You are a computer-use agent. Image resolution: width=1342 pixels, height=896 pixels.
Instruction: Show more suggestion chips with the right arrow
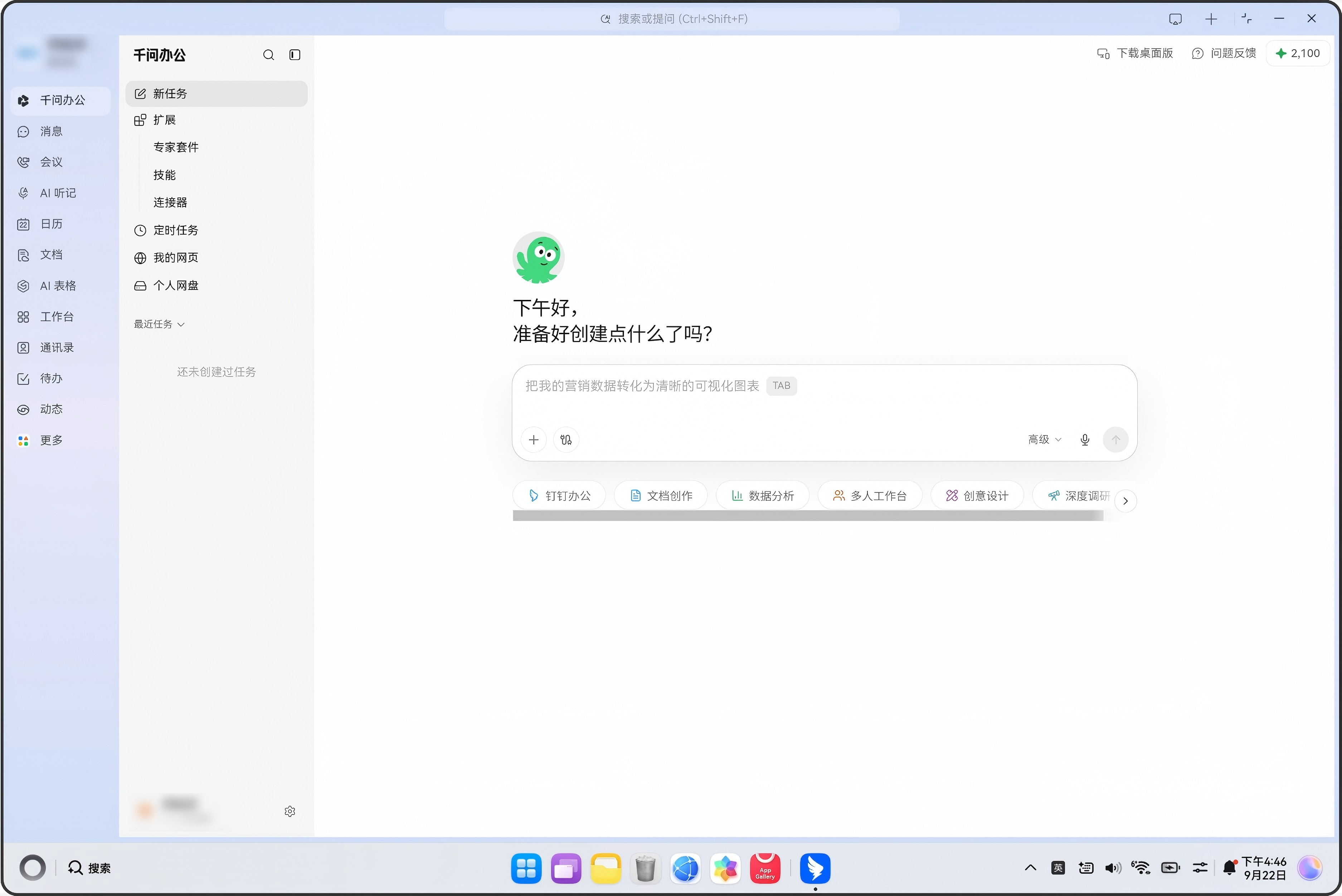(x=1125, y=501)
